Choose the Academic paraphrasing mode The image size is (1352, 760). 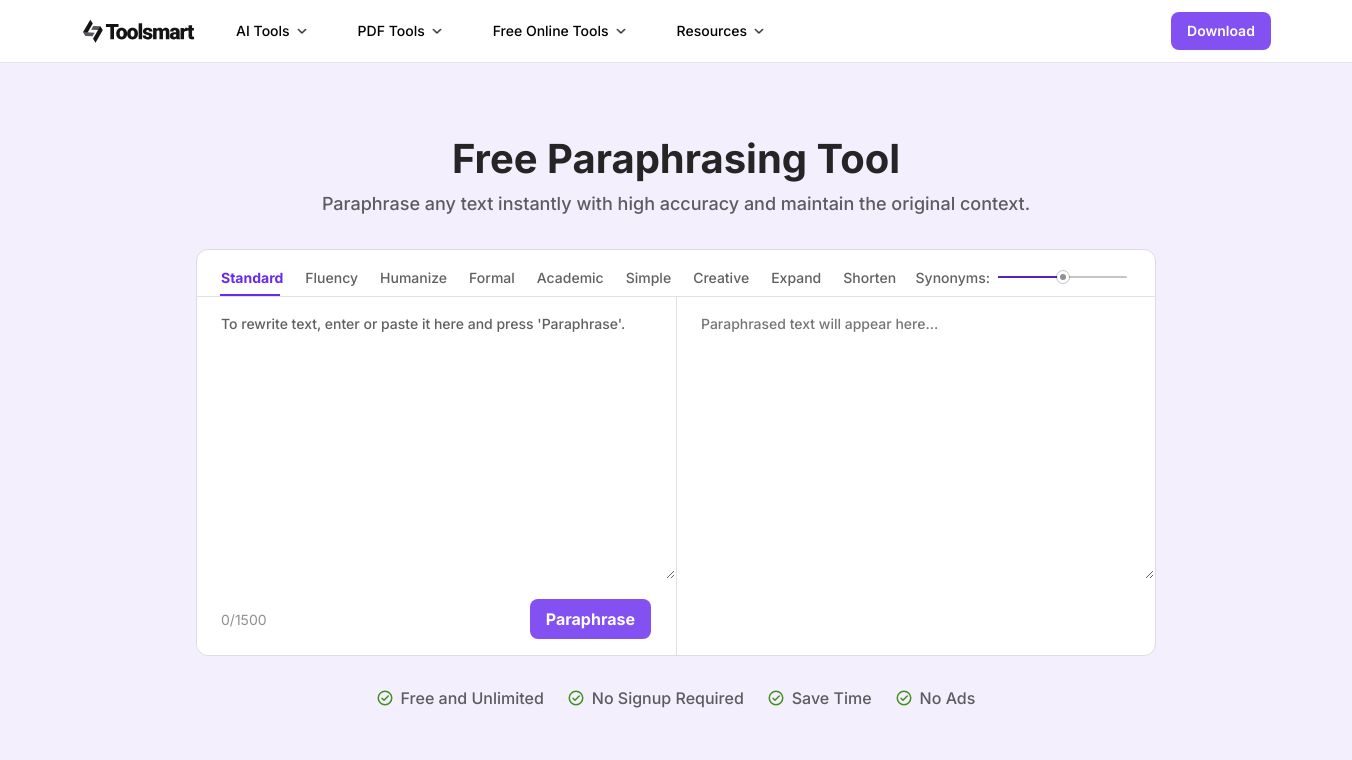click(570, 278)
